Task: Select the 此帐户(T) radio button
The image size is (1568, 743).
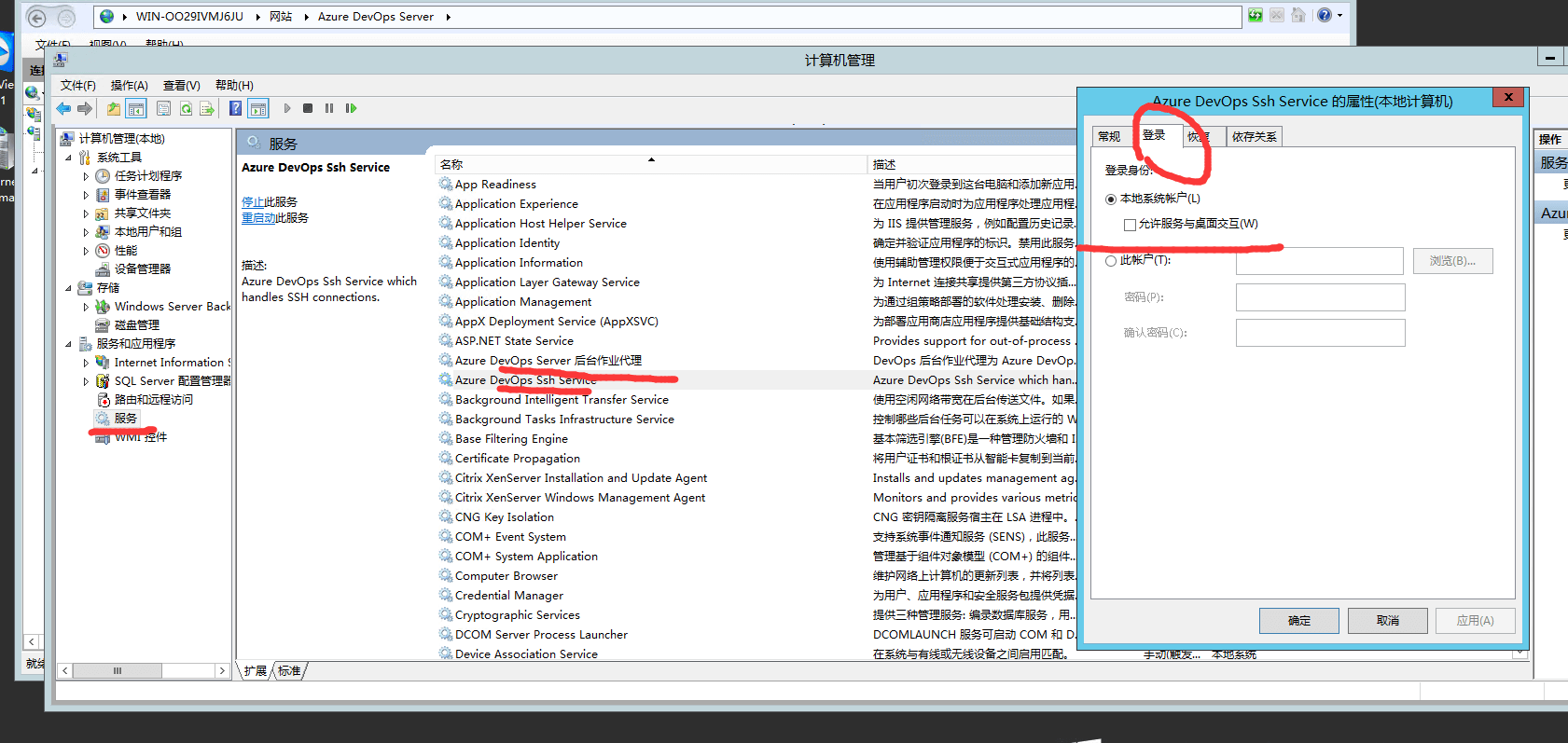Action: [x=1111, y=261]
